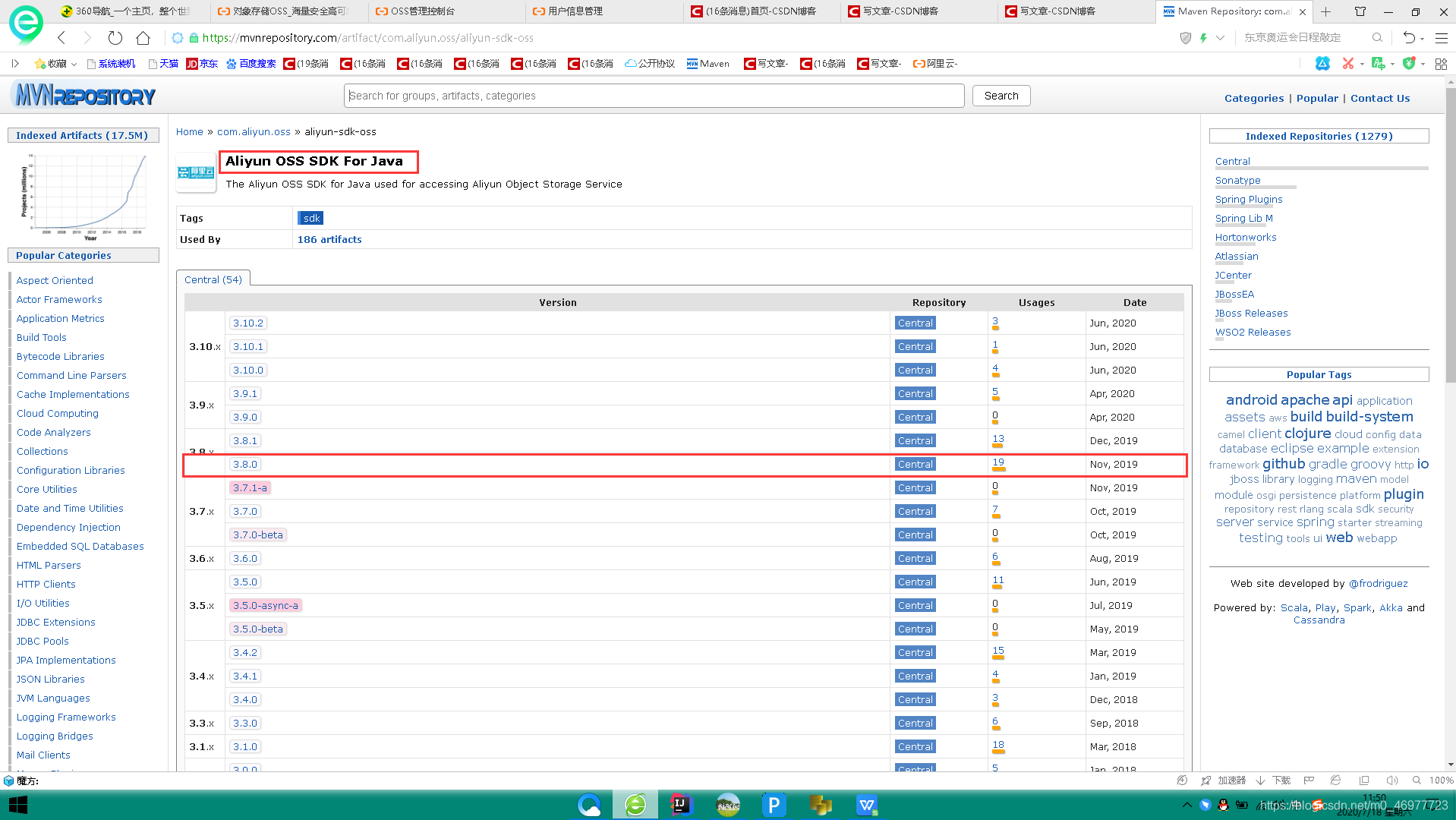
Task: Click the MVNRepository logo
Action: pyautogui.click(x=84, y=96)
